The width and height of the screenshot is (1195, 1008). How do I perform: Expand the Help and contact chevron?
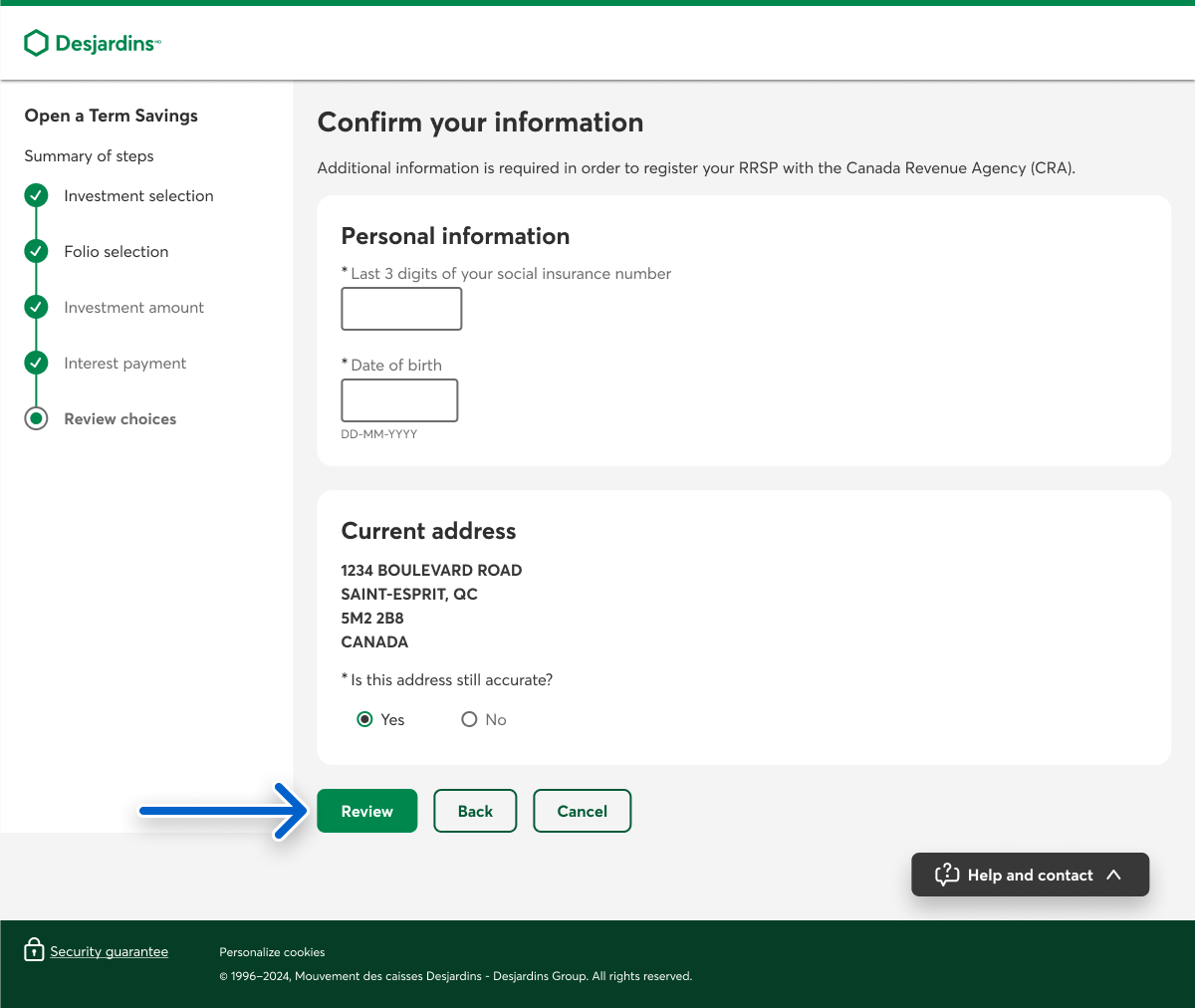click(x=1114, y=875)
